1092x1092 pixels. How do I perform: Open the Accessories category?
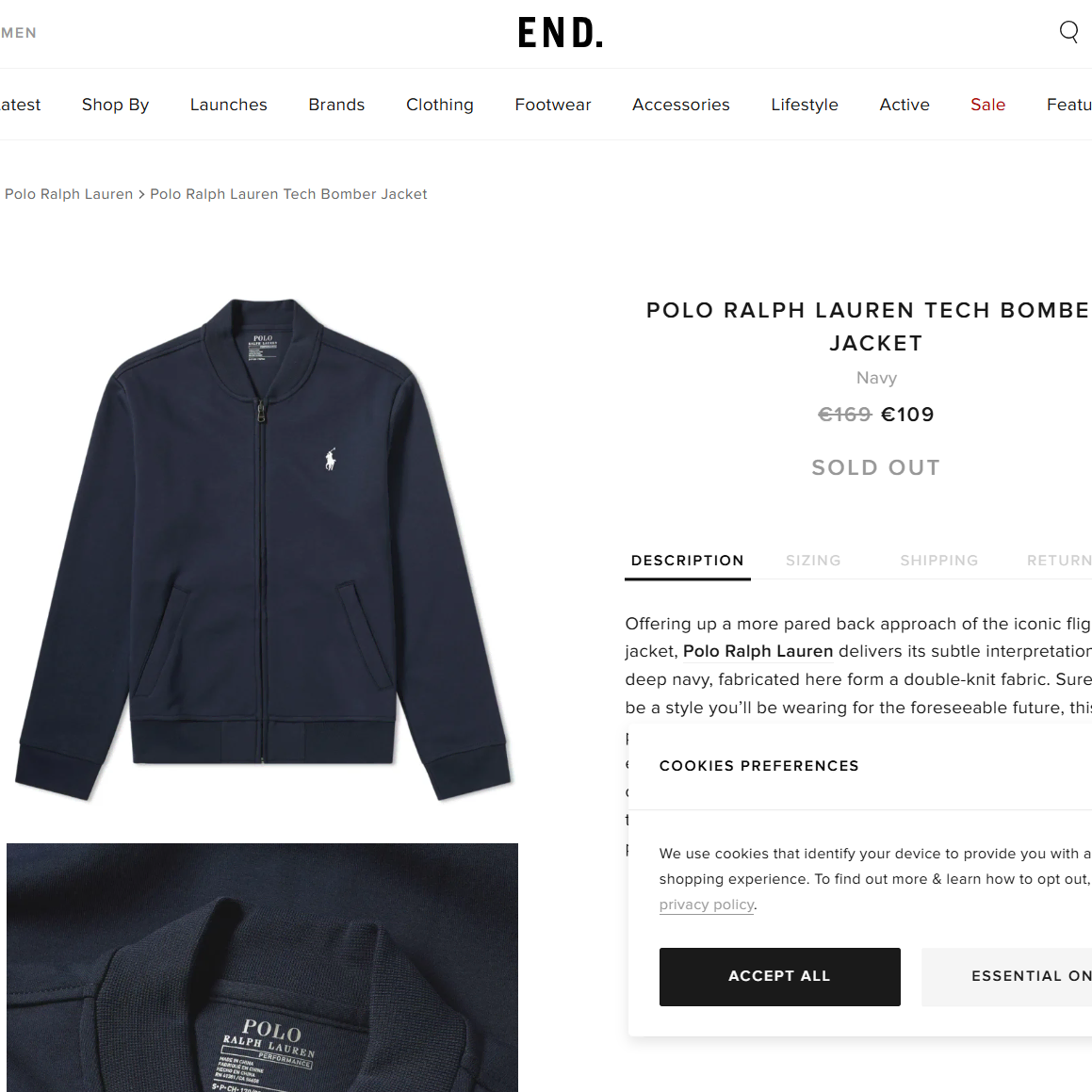click(x=680, y=105)
